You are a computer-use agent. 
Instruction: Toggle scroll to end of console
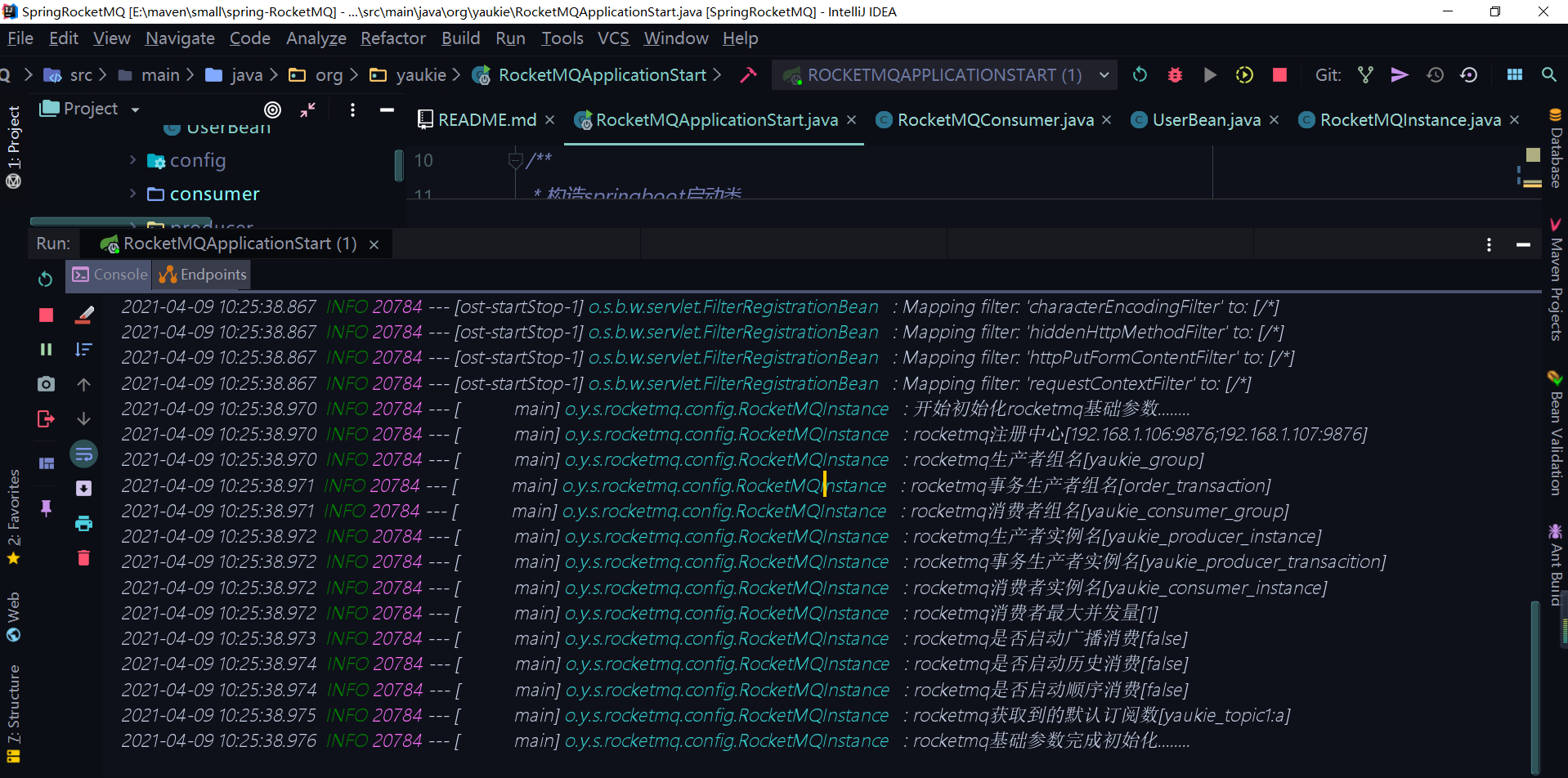tap(83, 489)
